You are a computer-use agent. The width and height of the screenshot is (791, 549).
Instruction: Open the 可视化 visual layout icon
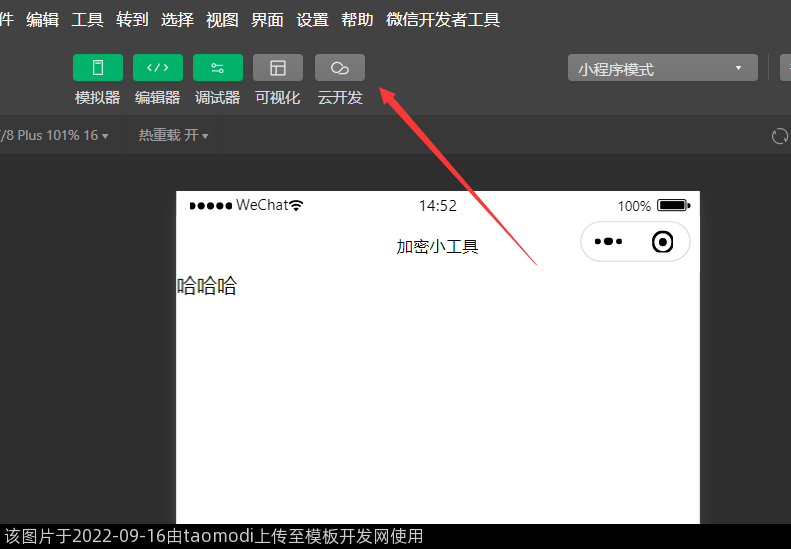tap(278, 68)
